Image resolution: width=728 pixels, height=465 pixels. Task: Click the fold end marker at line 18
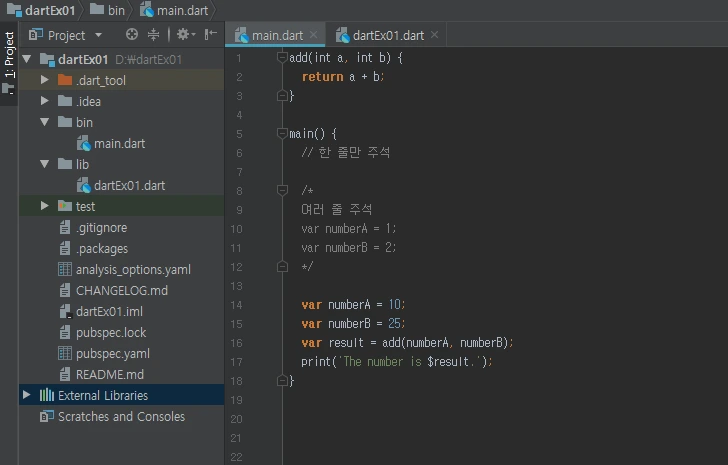[x=282, y=381]
